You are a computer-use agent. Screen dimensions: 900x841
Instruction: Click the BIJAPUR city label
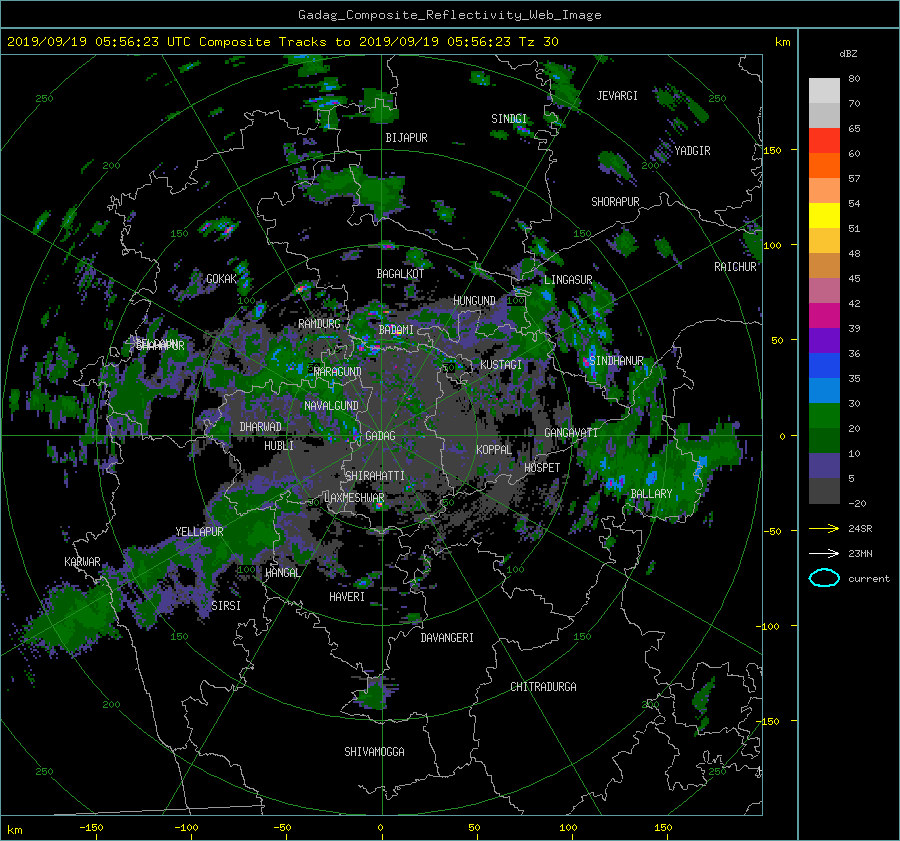(406, 138)
